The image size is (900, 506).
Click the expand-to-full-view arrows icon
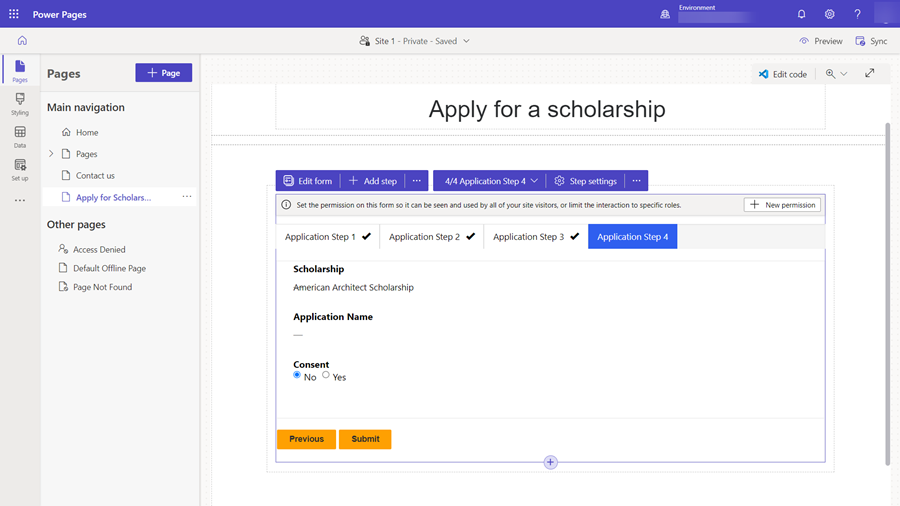pos(869,74)
